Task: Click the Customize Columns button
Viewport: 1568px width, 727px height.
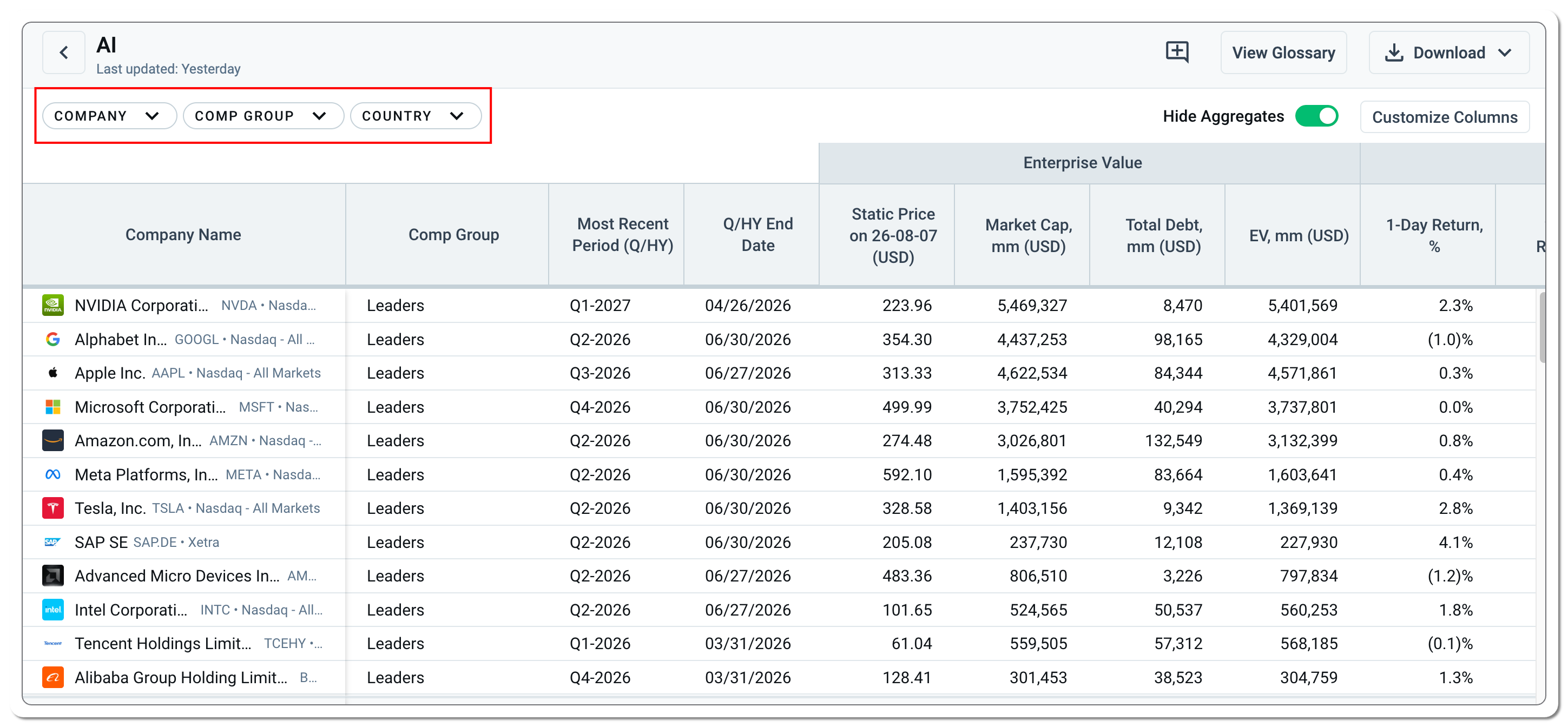Action: coord(1445,117)
